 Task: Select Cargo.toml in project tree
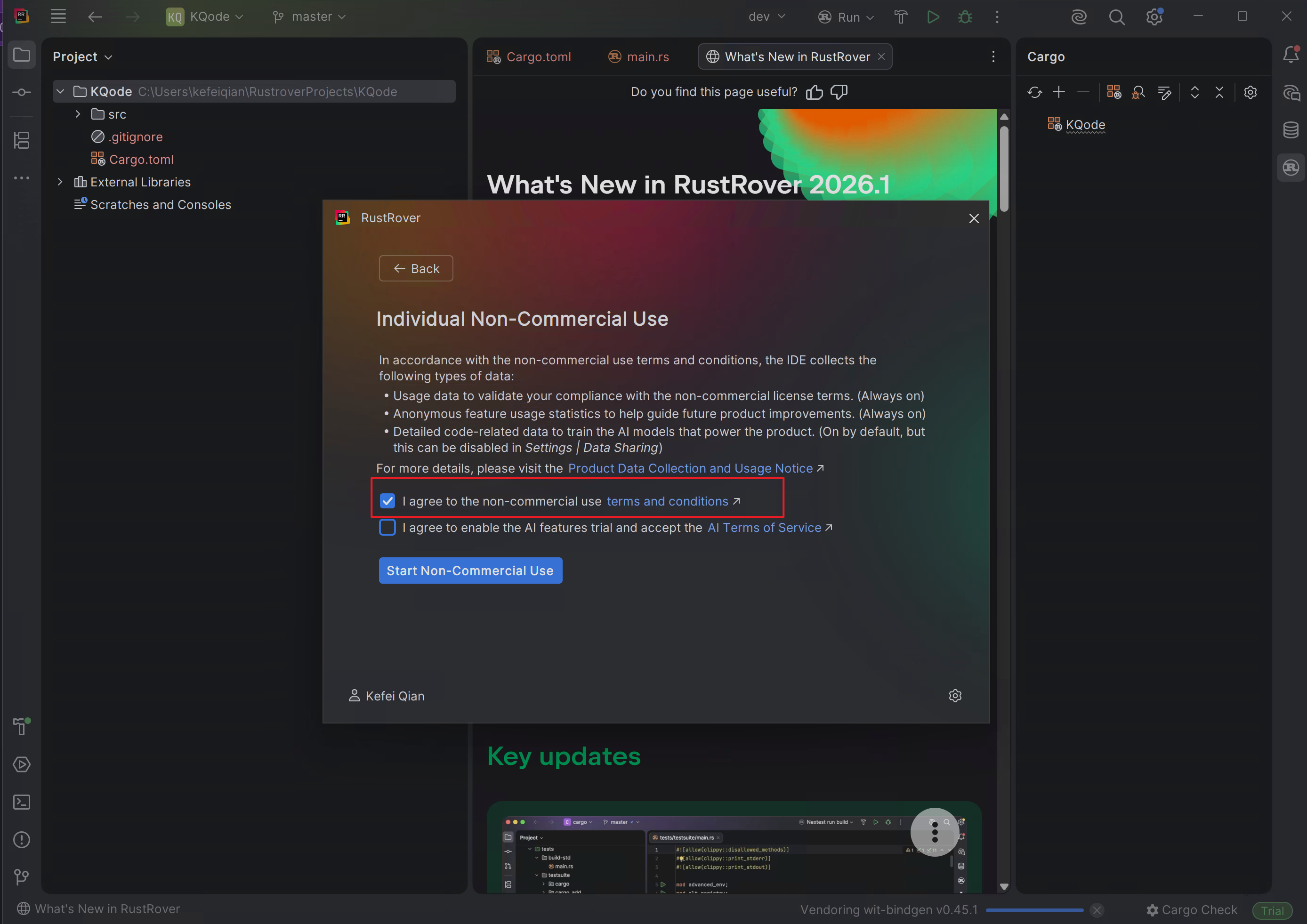point(141,159)
